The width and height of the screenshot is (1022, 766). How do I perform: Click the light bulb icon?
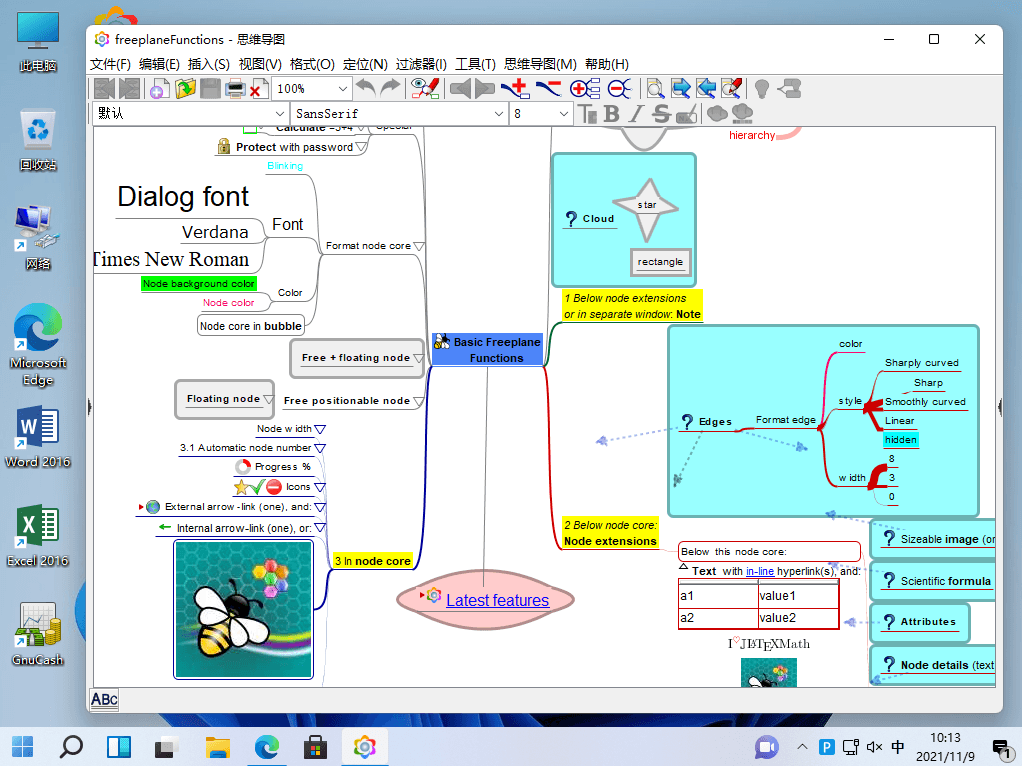761,89
